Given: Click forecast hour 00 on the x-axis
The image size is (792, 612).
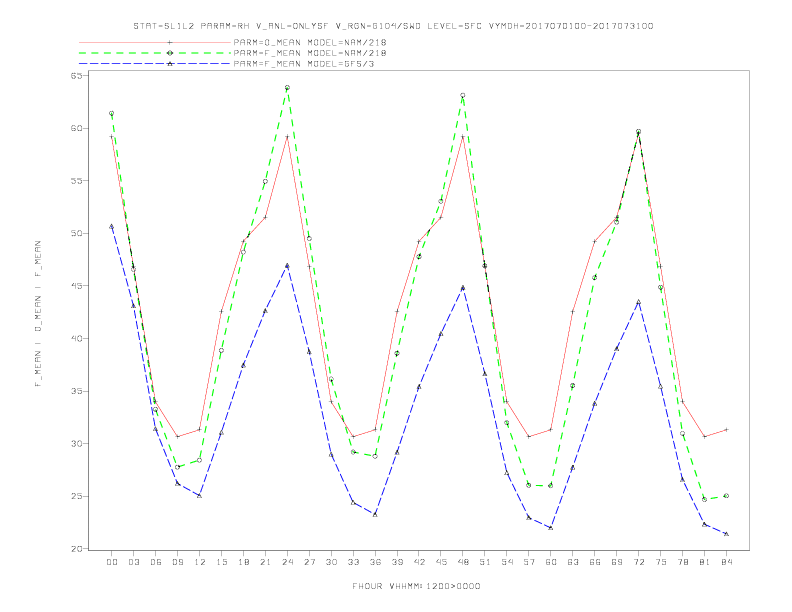Looking at the screenshot, I should pos(112,562).
